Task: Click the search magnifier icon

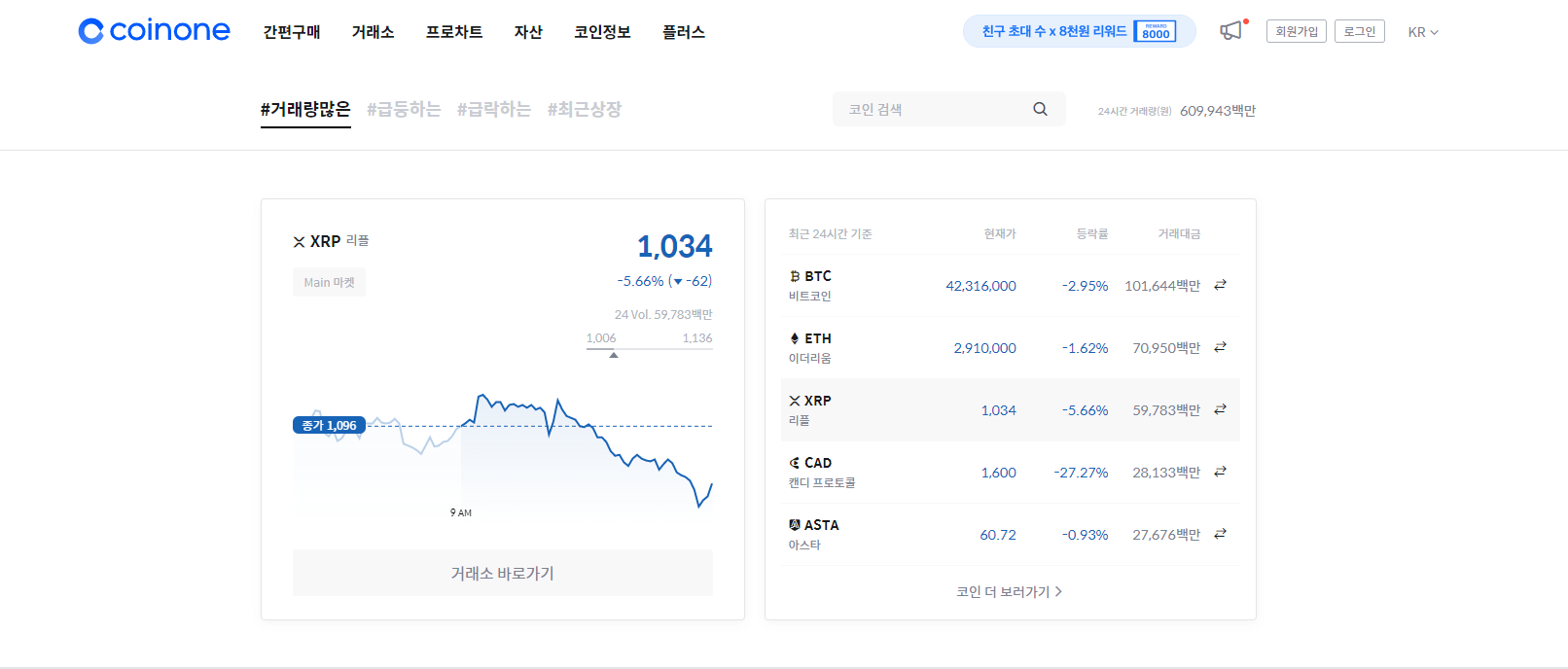Action: [1040, 109]
